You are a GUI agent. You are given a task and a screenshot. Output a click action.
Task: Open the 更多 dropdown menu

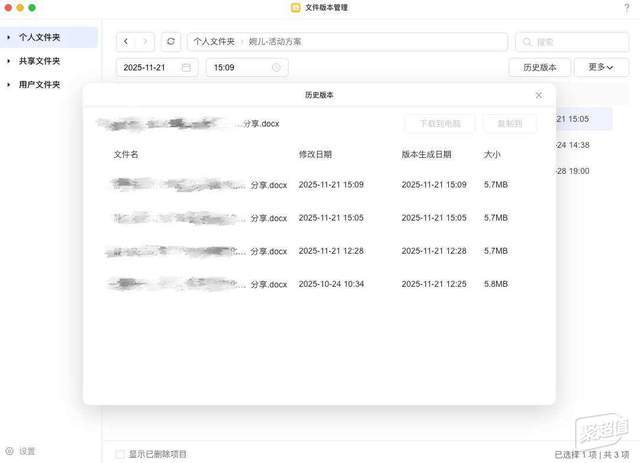point(601,68)
